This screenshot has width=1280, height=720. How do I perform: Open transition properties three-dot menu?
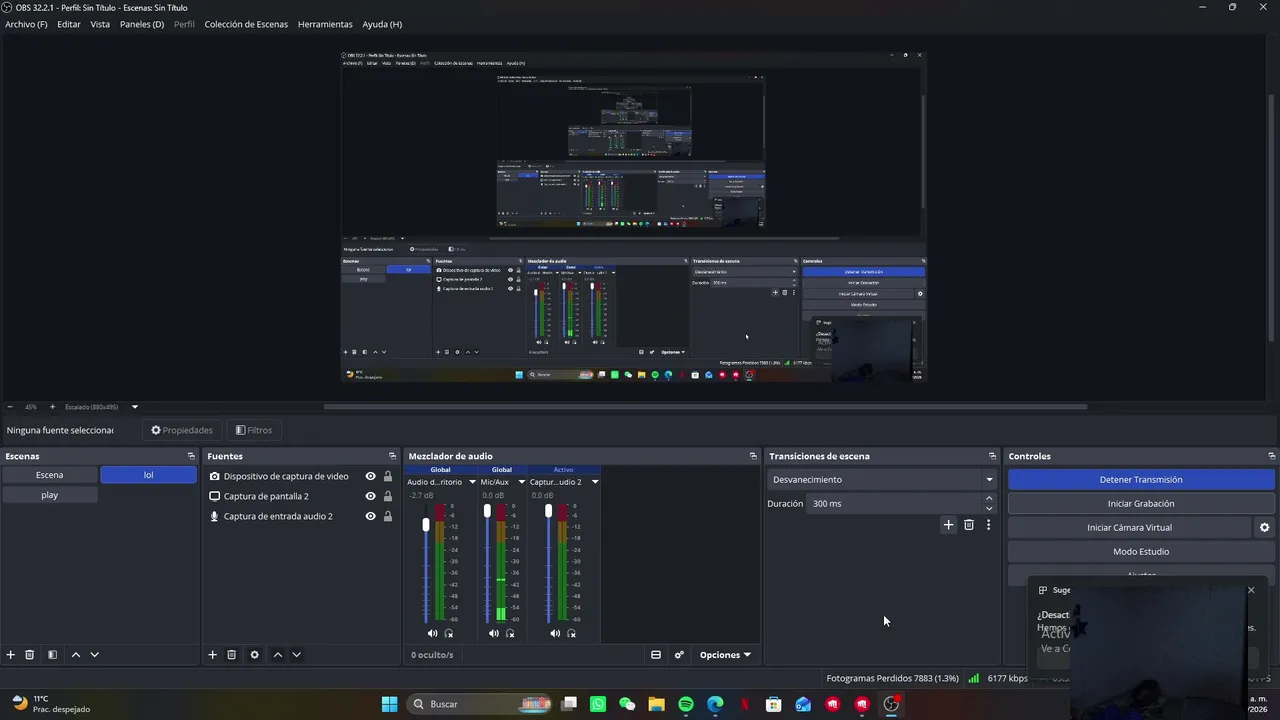pyautogui.click(x=988, y=525)
